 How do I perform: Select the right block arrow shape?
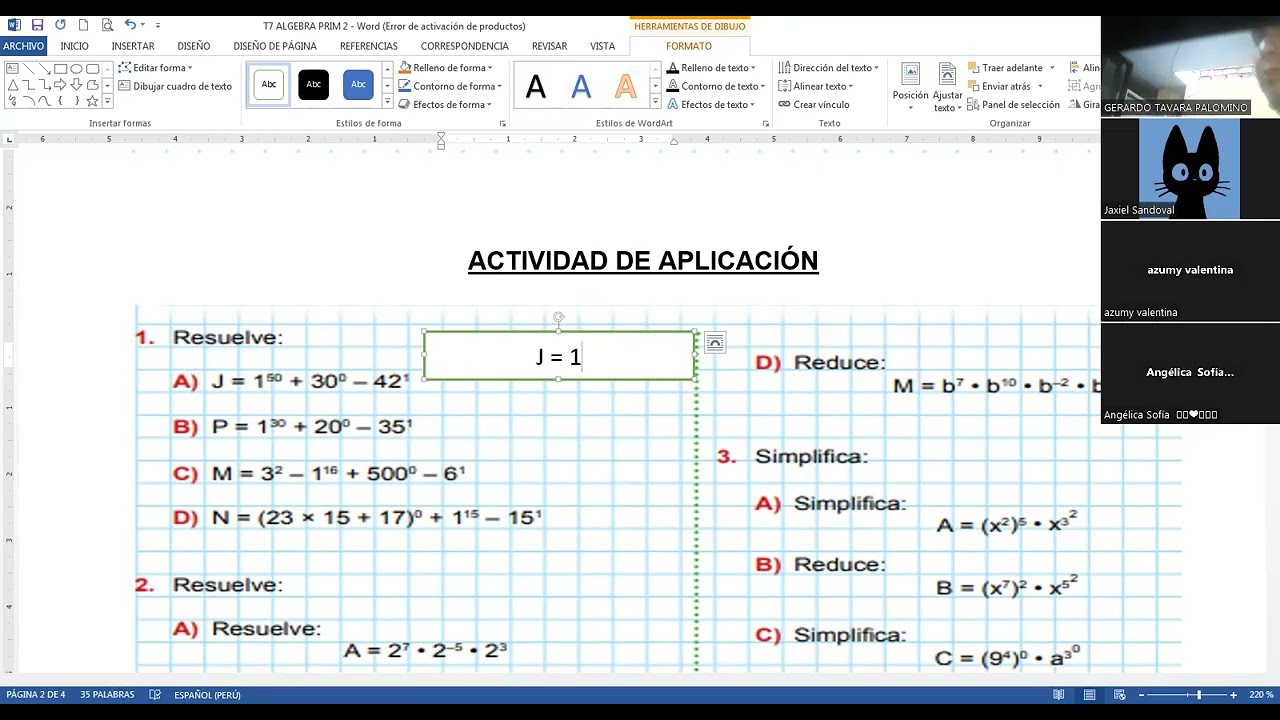point(61,85)
